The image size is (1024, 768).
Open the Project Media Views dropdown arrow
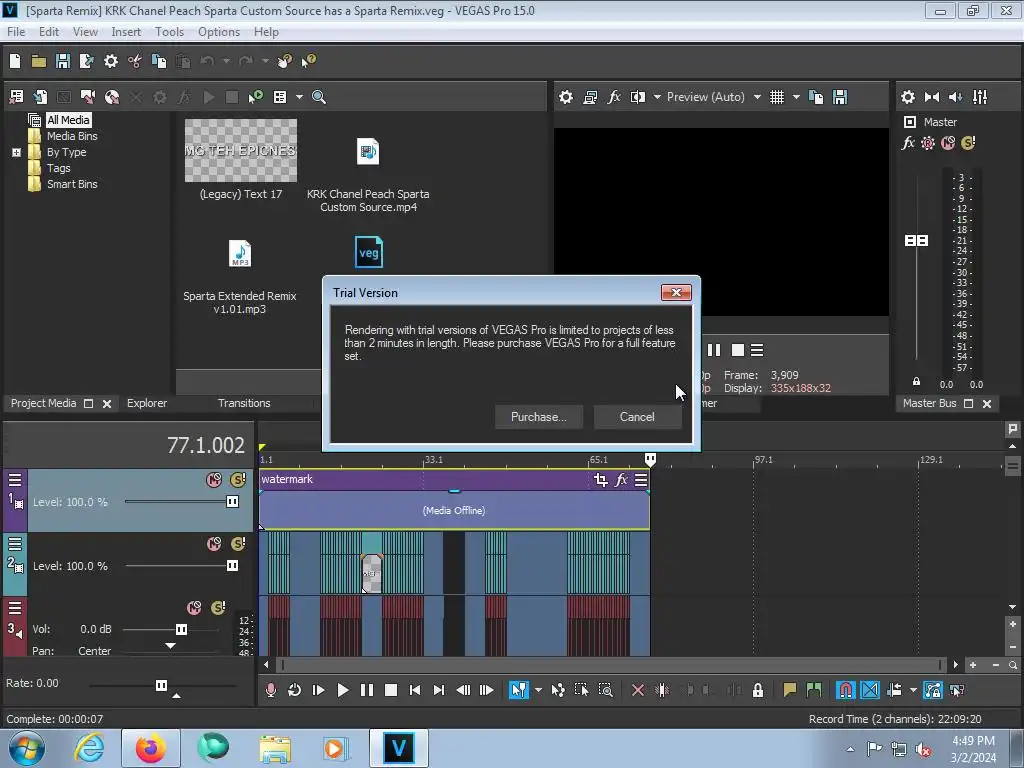[299, 97]
